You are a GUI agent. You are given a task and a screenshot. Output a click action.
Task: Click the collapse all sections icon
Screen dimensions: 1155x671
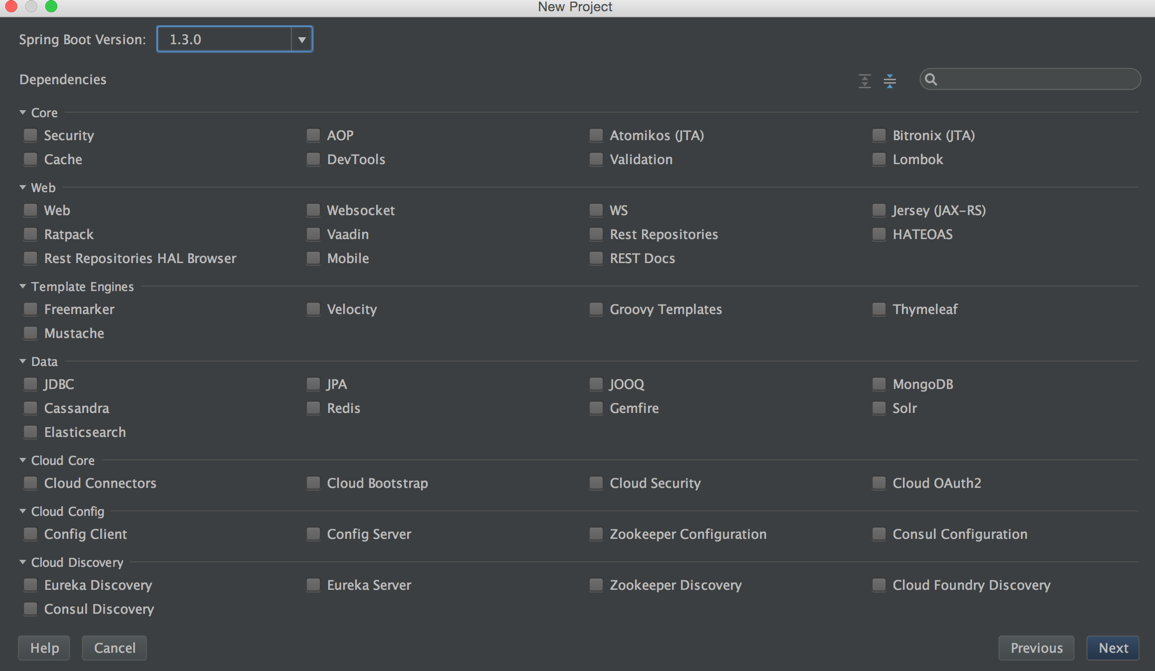pyautogui.click(x=890, y=80)
